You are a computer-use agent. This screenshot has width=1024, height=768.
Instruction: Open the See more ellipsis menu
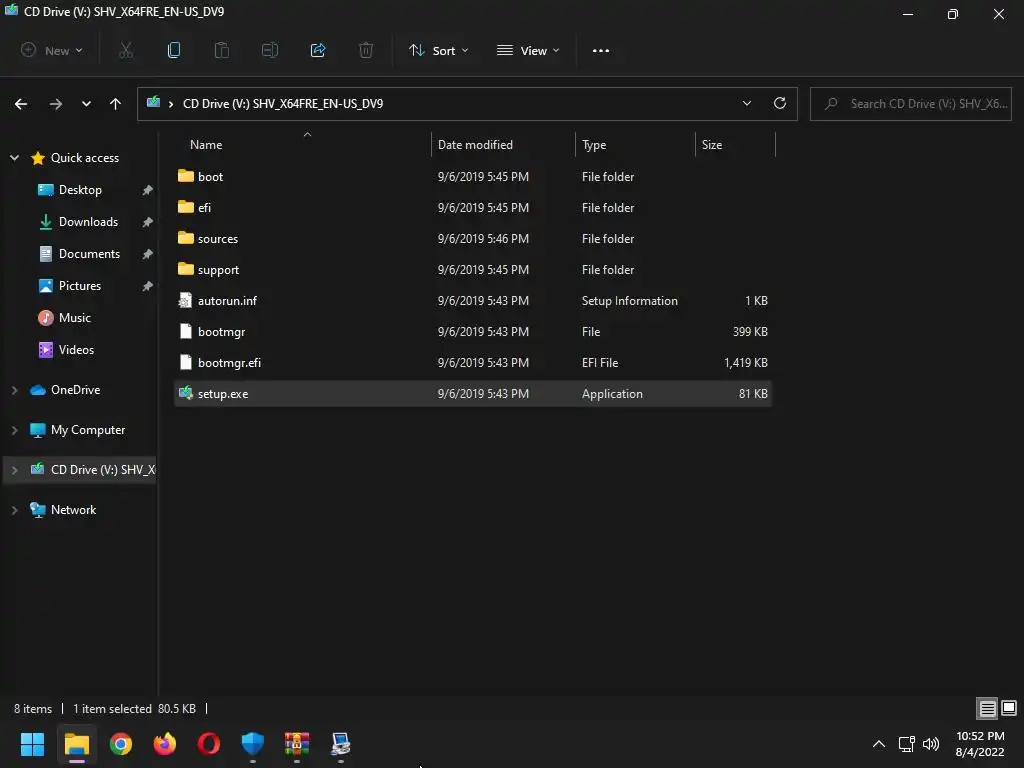coord(601,50)
